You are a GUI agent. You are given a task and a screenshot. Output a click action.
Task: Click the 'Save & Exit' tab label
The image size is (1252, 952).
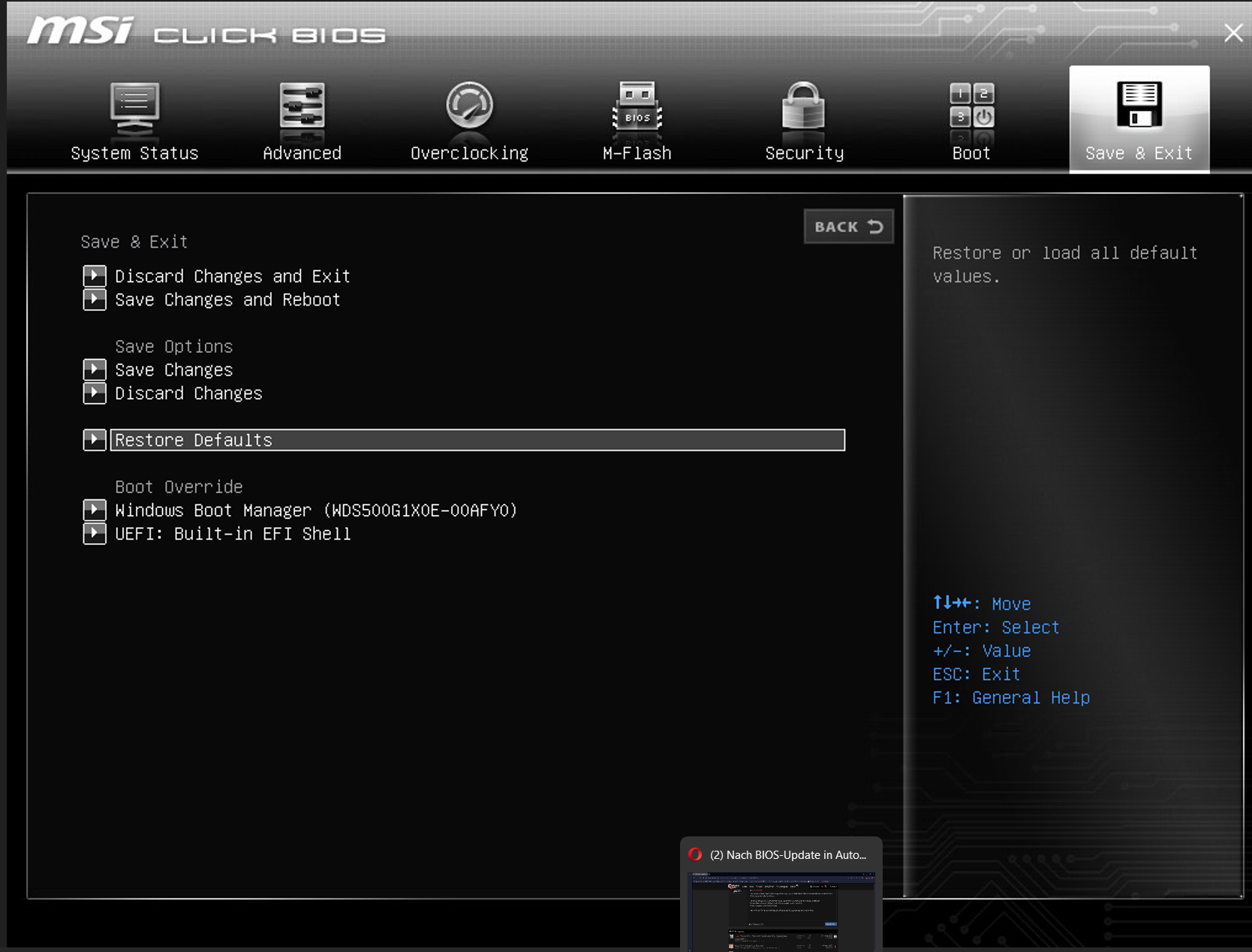coord(1139,153)
